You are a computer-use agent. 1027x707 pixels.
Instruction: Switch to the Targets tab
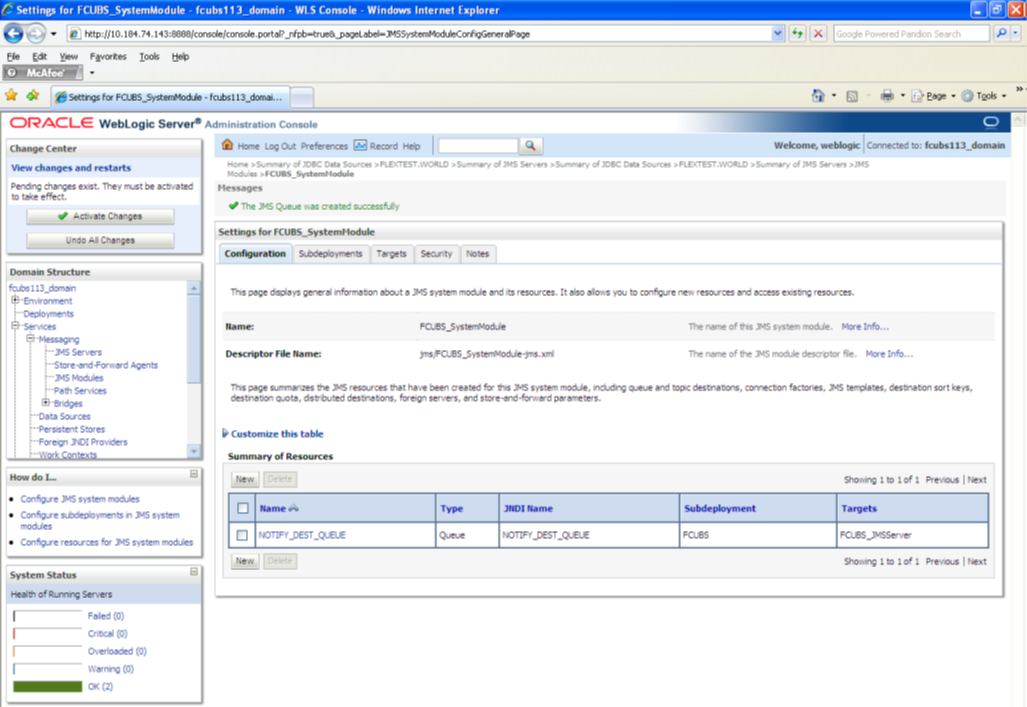pyautogui.click(x=391, y=254)
